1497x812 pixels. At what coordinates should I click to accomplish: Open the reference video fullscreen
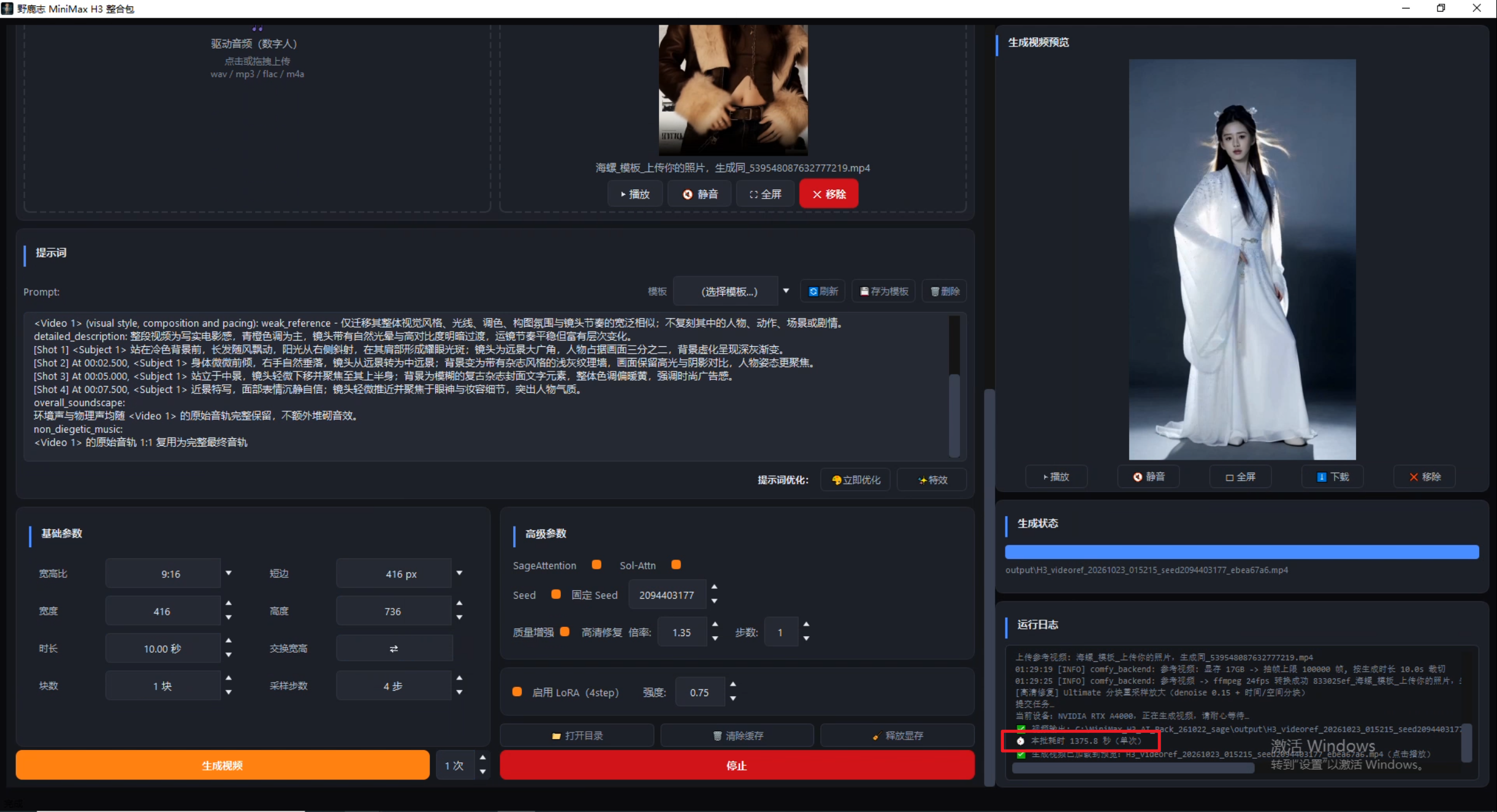765,194
